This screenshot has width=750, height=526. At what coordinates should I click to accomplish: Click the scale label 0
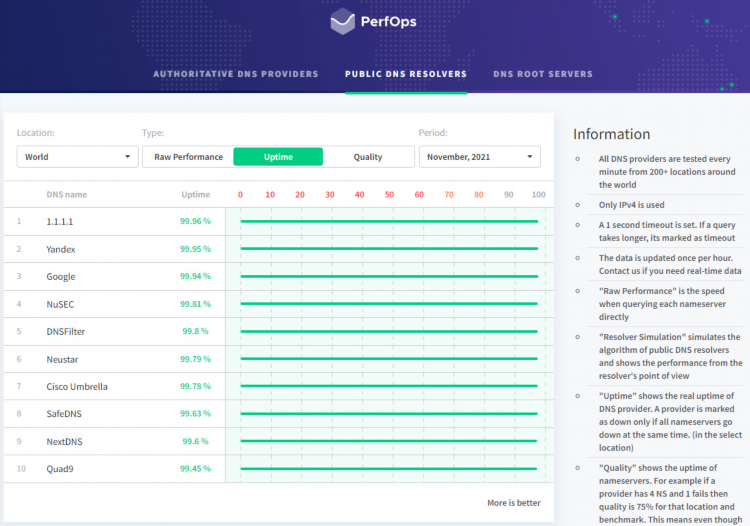coord(240,195)
